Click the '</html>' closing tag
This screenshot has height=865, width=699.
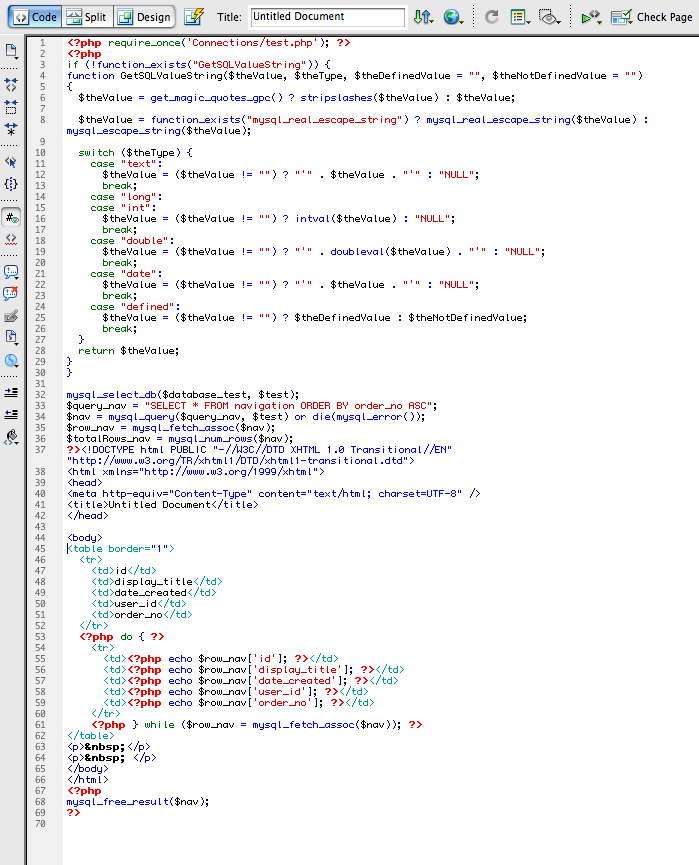[x=88, y=780]
